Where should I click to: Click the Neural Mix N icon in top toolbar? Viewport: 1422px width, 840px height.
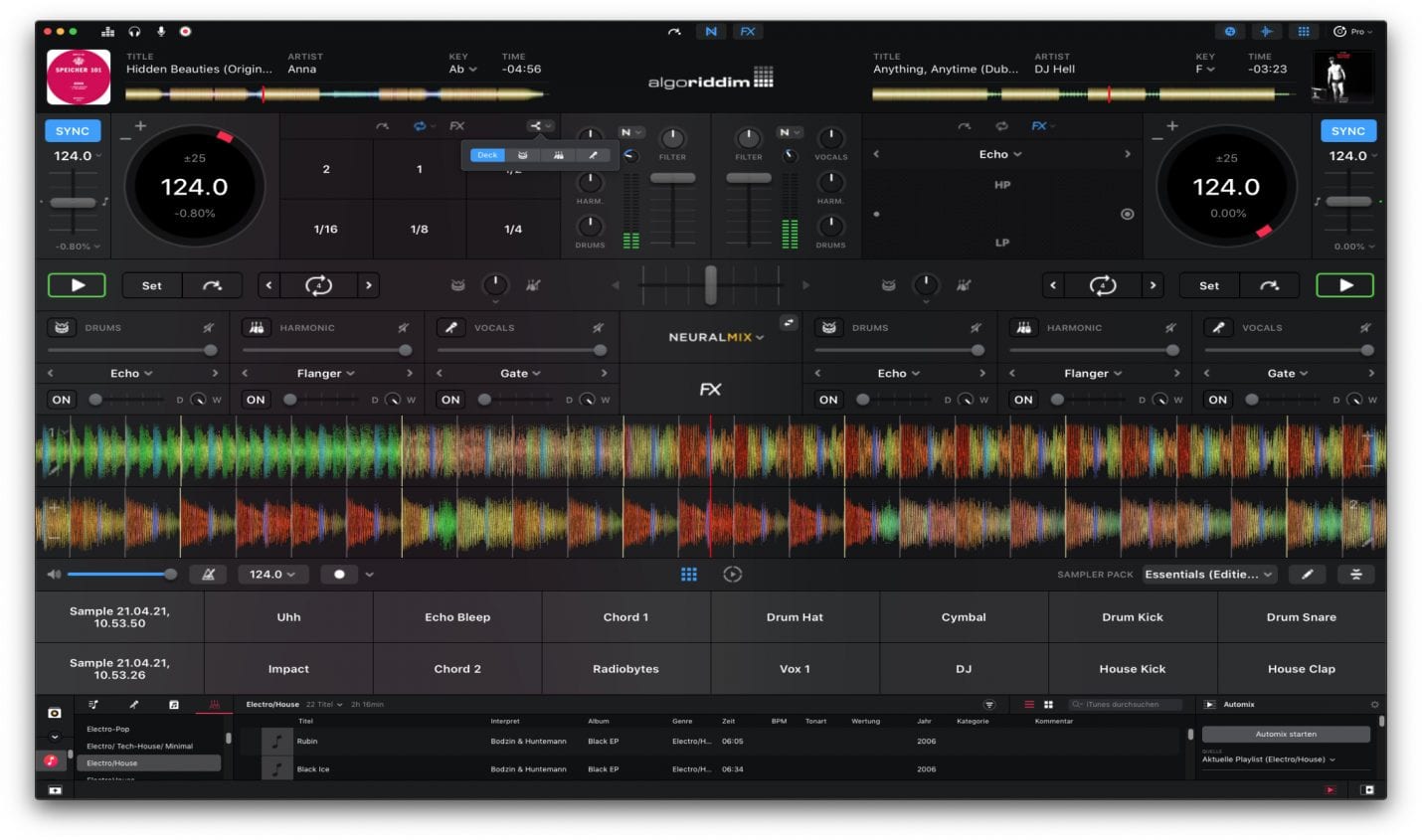710,31
